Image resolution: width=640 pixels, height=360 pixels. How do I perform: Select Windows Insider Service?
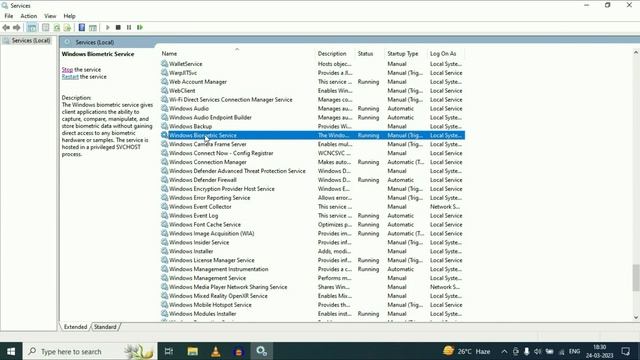[x=312, y=242]
